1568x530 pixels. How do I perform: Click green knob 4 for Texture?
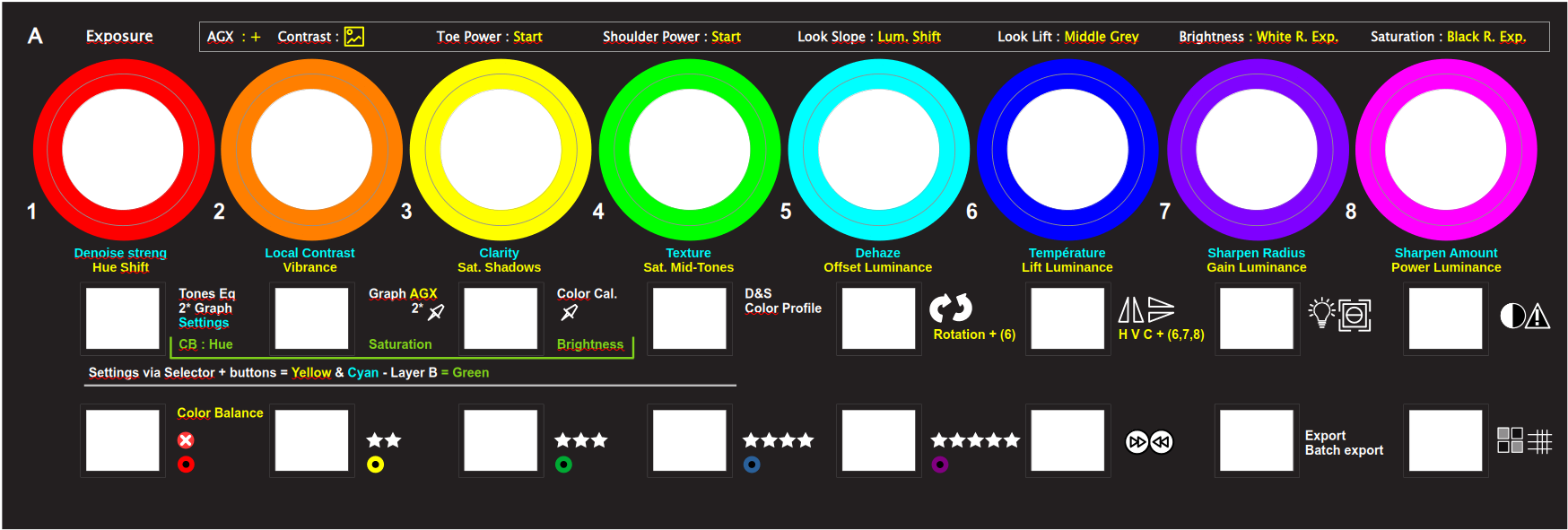(690, 150)
